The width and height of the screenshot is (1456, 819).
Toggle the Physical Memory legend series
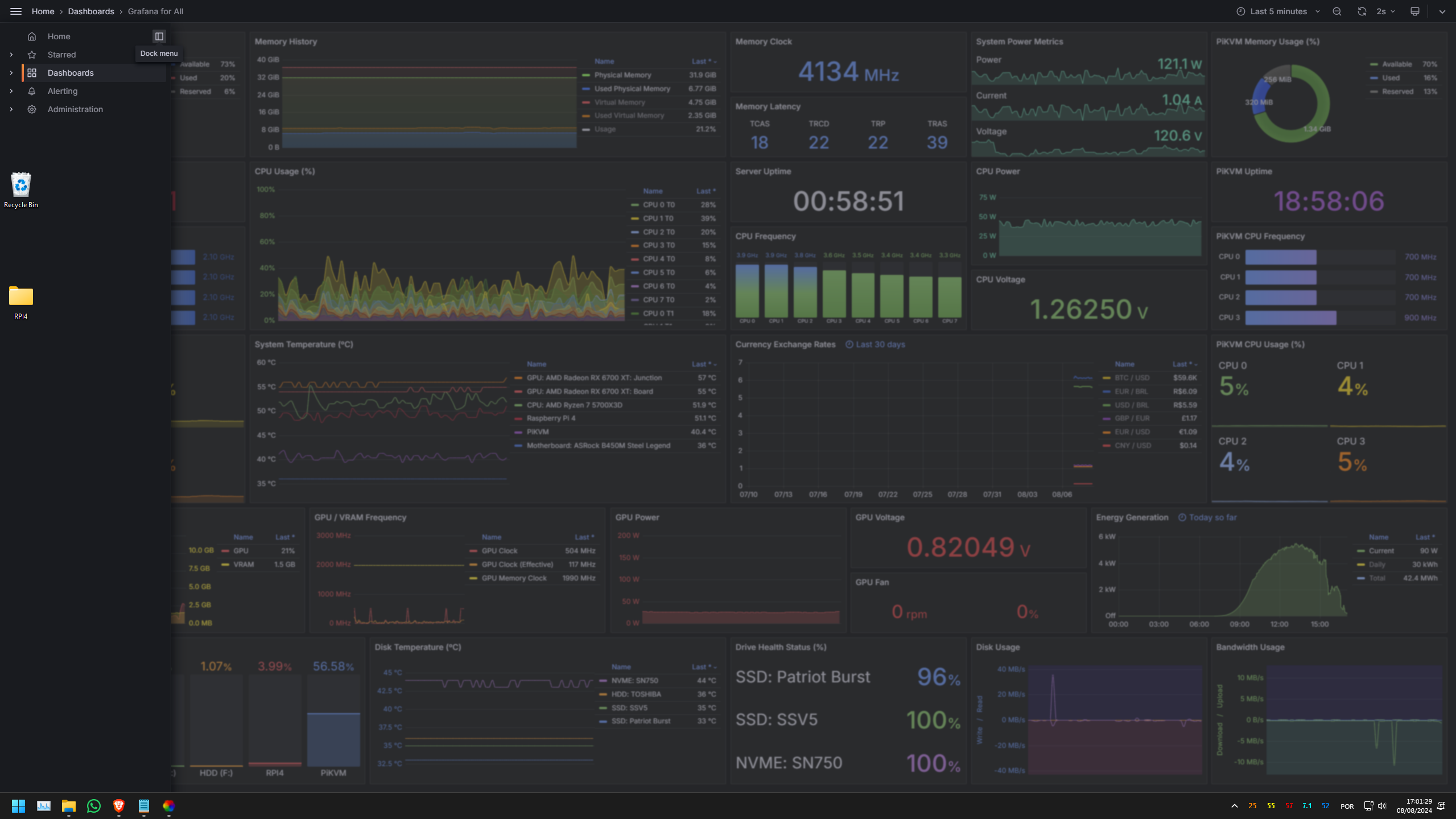point(622,75)
